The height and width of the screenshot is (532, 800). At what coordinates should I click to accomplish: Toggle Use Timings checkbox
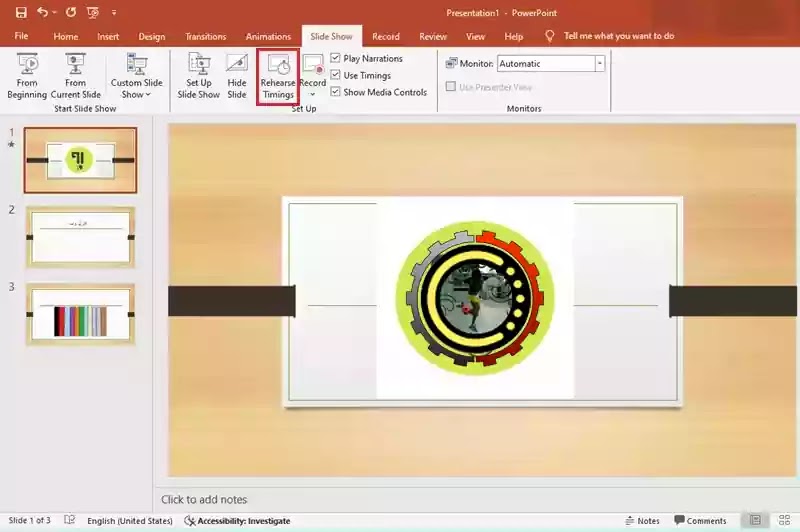click(335, 75)
